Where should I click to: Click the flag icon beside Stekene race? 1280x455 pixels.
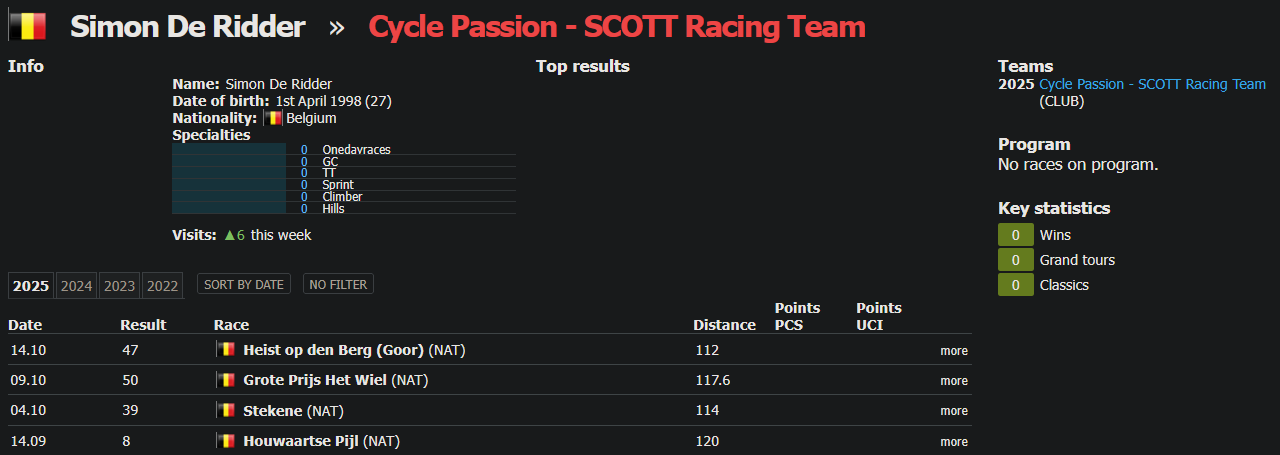226,411
